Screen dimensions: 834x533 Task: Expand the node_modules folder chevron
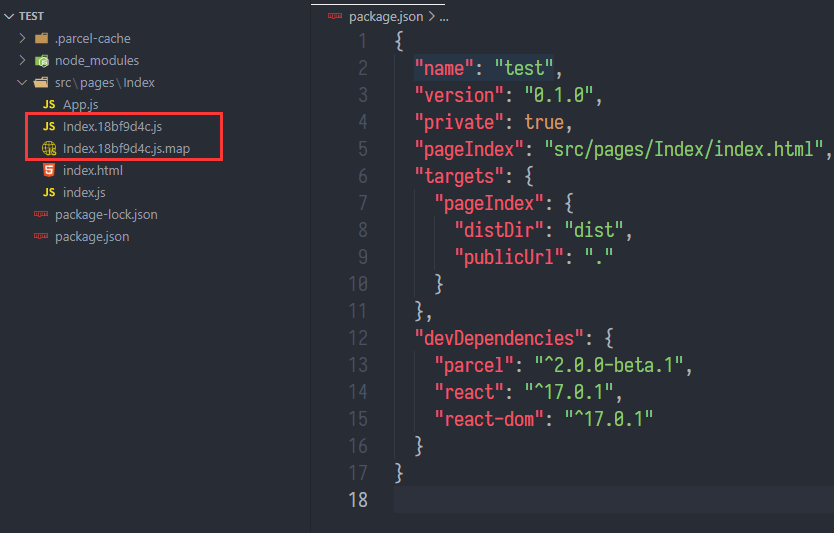pos(22,60)
